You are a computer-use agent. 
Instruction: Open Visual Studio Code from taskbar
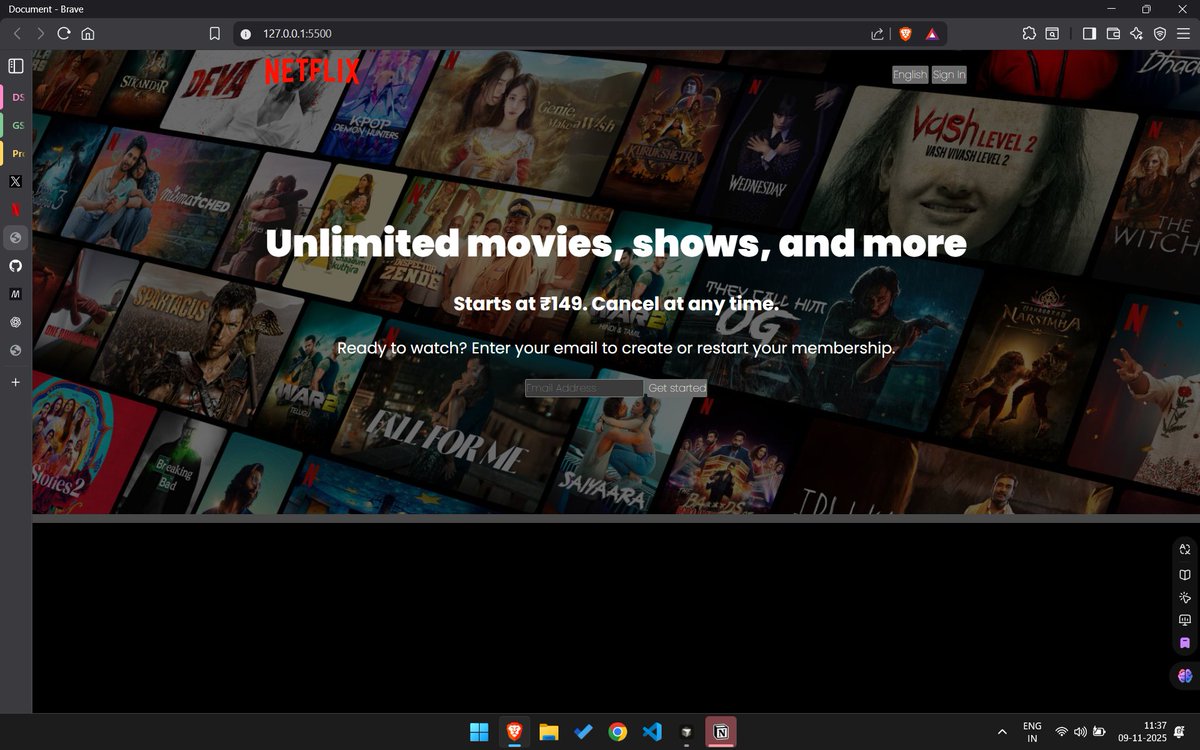click(x=652, y=732)
